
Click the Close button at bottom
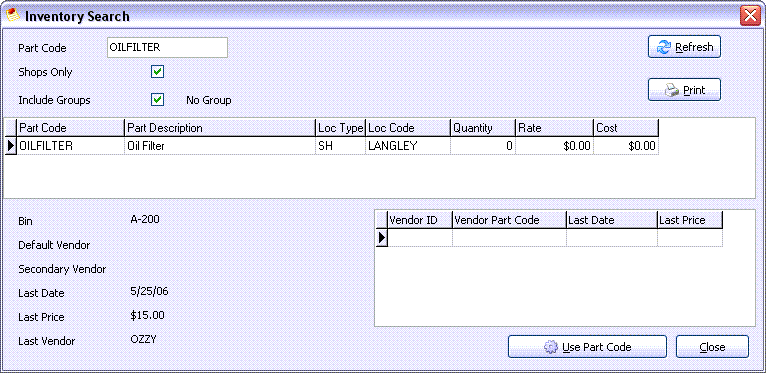712,347
